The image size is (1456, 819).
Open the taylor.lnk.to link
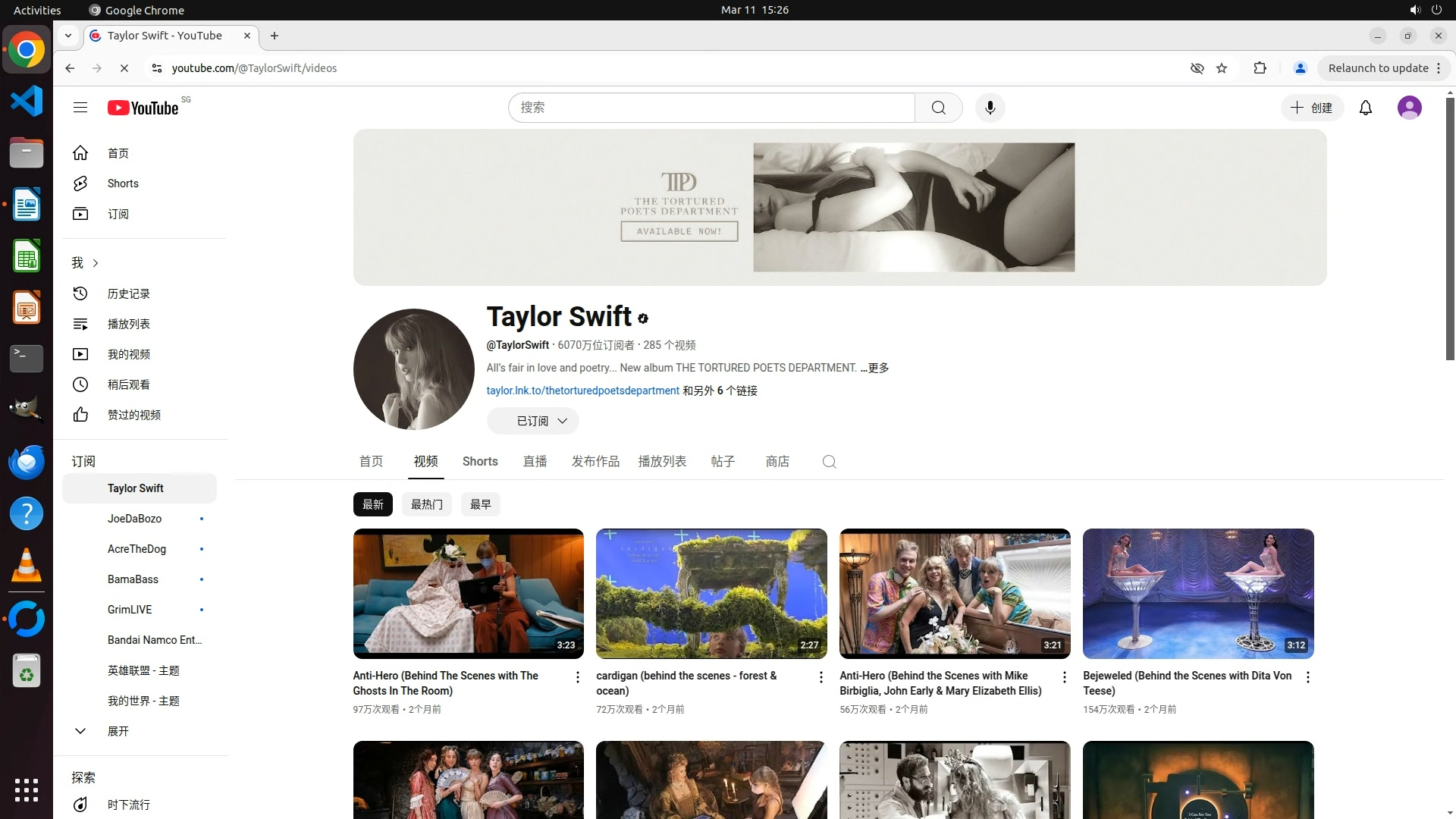[582, 391]
